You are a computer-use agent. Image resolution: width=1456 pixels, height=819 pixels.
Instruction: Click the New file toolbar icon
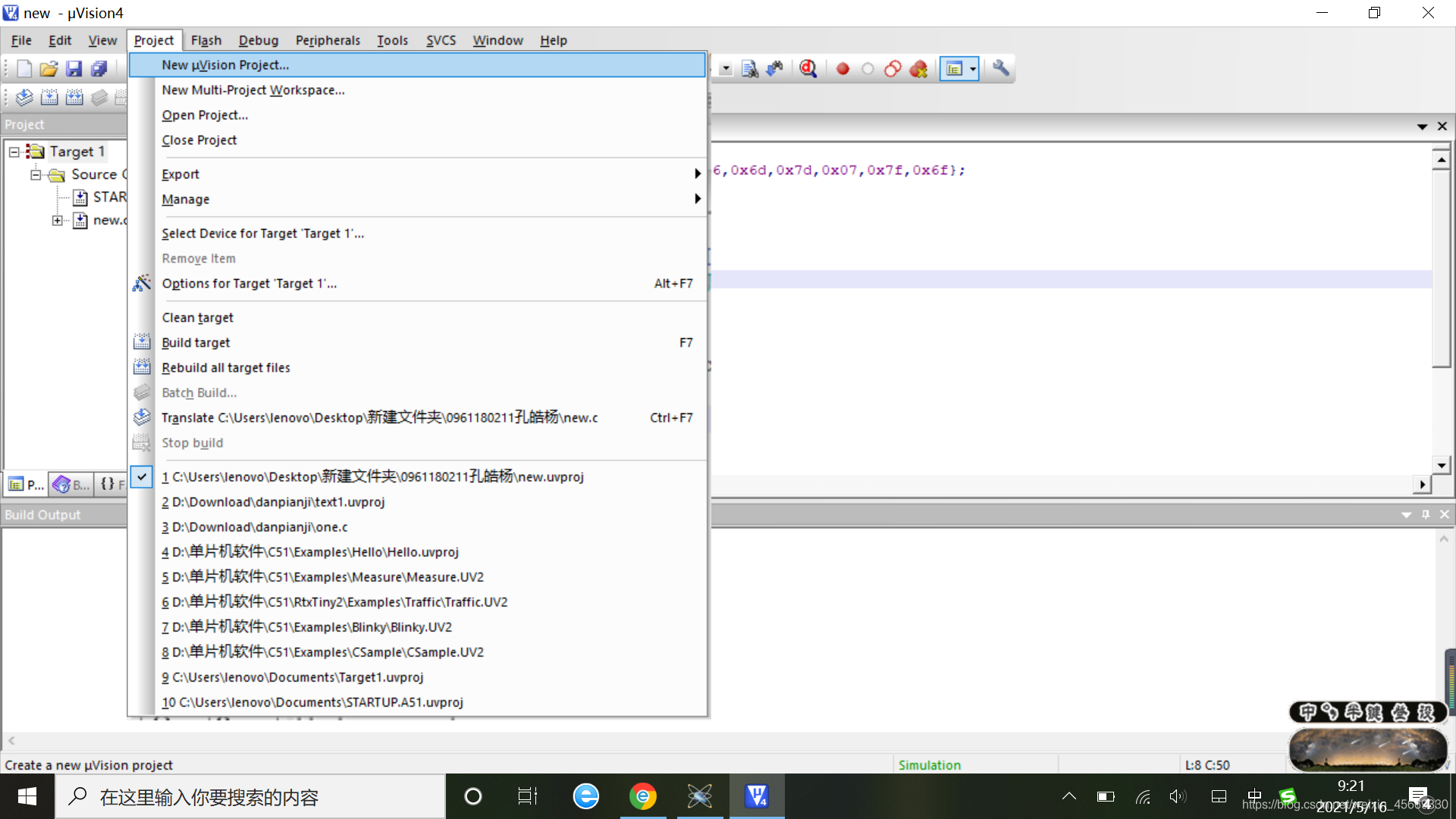click(24, 69)
